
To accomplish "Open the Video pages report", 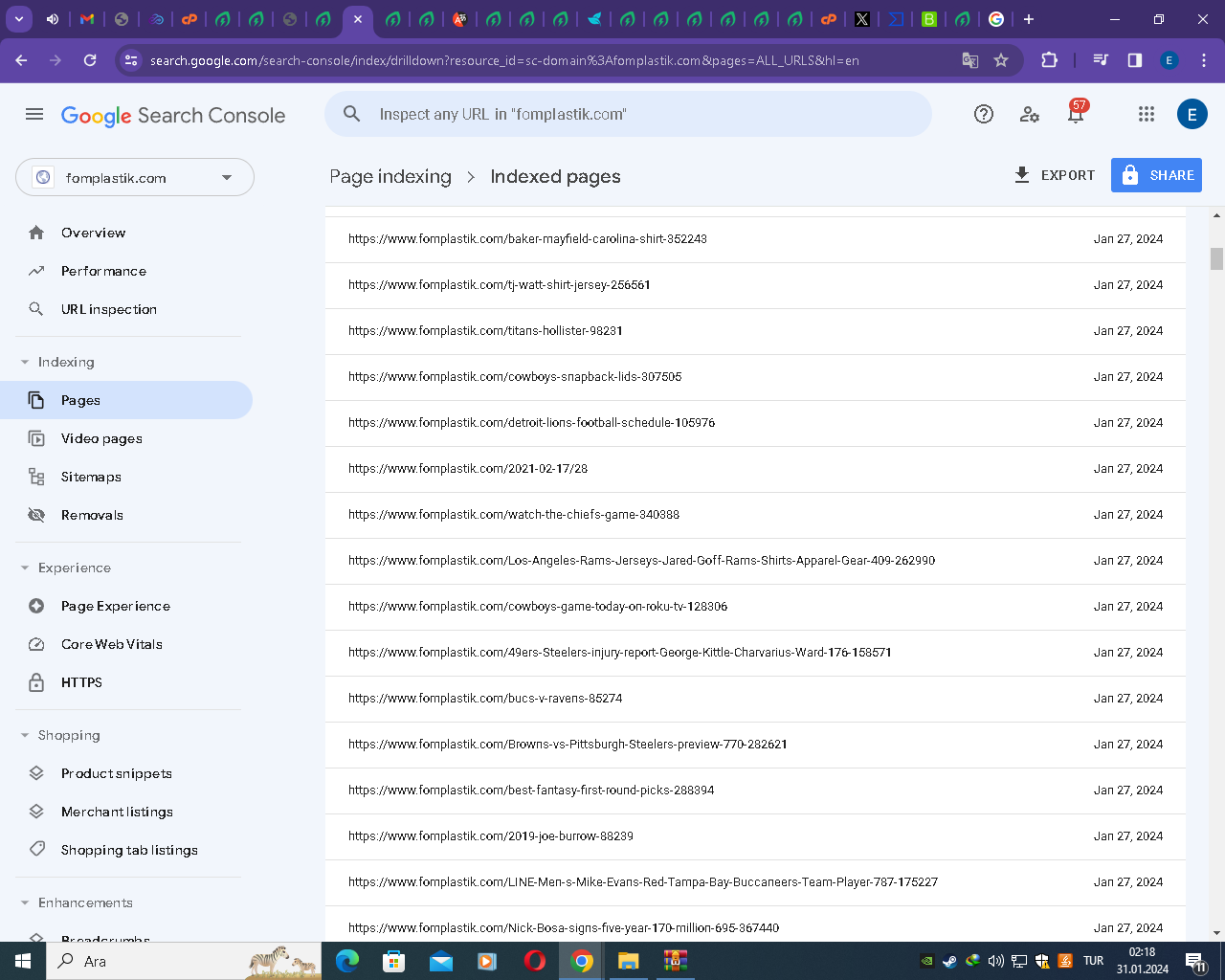I will 126,438.
